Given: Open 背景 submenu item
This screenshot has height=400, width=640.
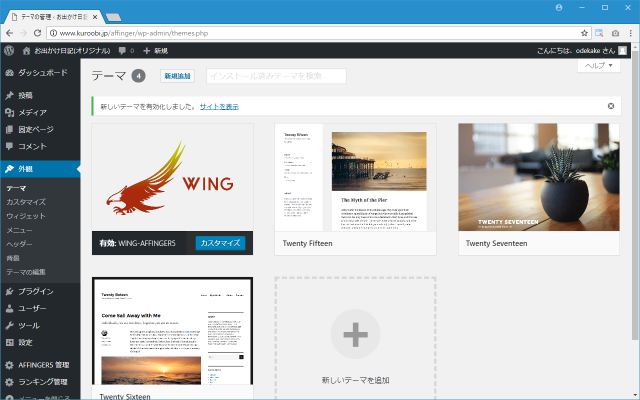Looking at the screenshot, I should [x=13, y=258].
